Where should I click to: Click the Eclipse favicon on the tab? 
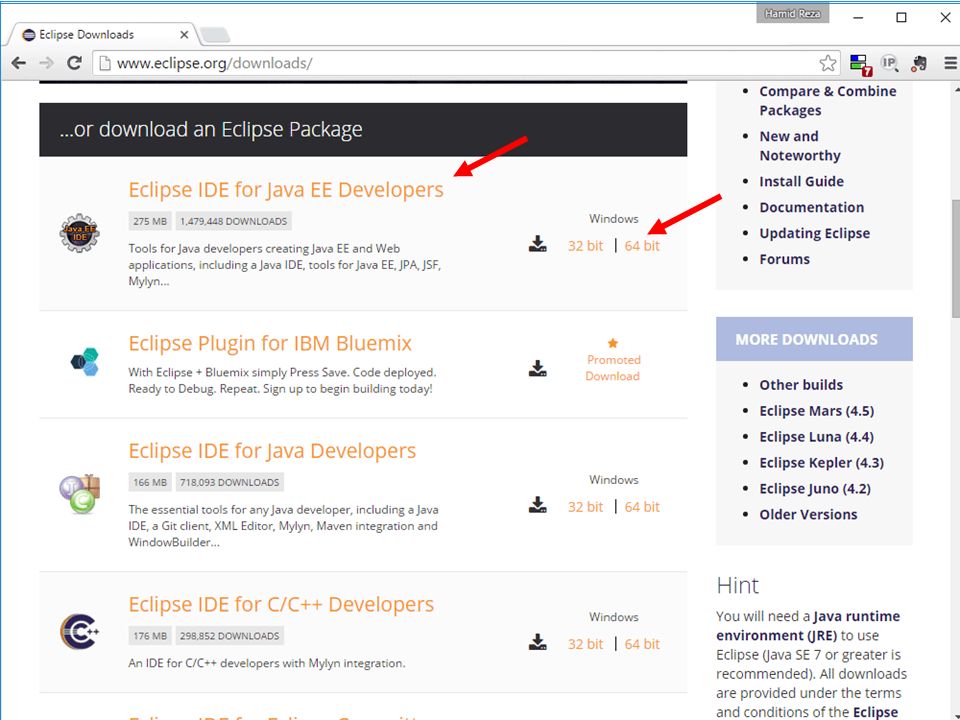click(29, 35)
